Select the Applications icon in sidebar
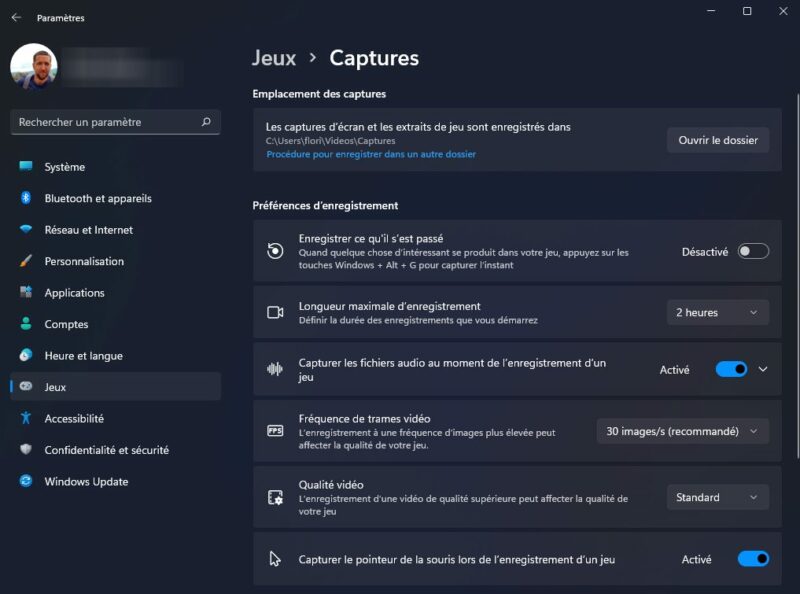800x594 pixels. [x=26, y=293]
